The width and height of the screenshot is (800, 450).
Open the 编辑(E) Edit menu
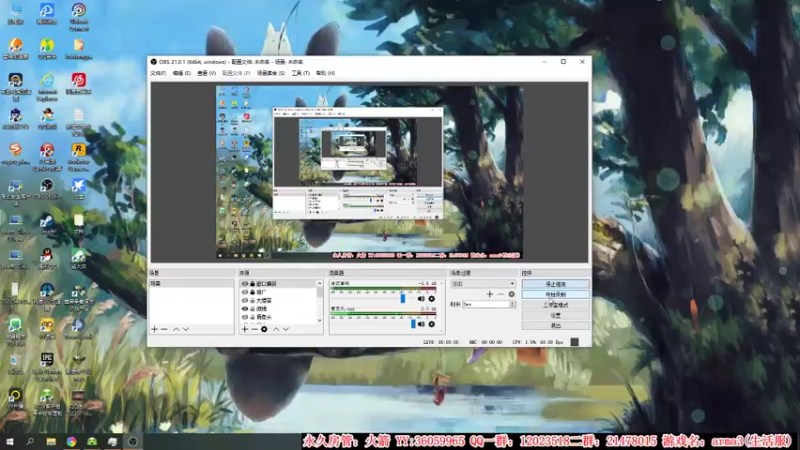[x=182, y=73]
